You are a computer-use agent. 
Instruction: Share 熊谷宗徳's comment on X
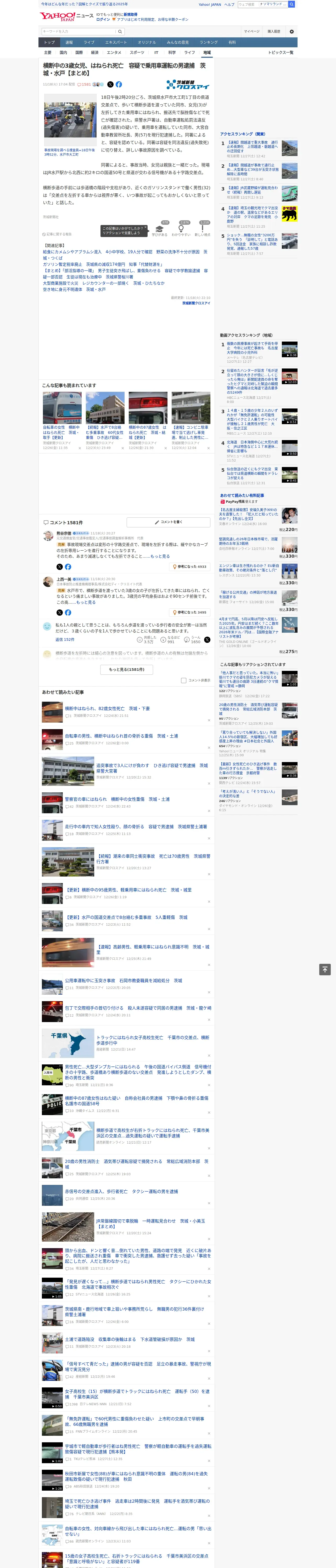point(59,566)
